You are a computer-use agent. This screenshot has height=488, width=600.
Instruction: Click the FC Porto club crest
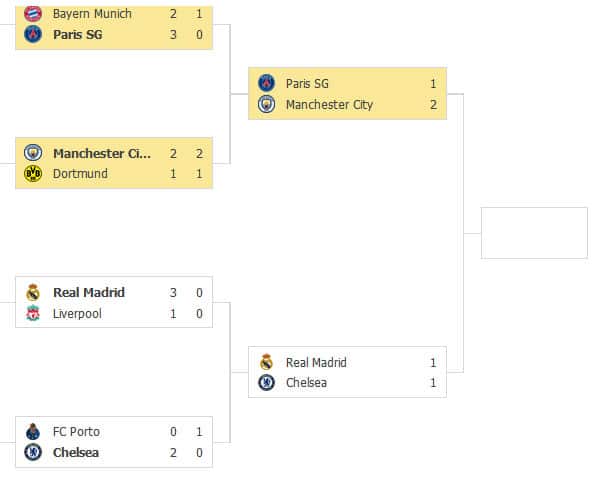(x=33, y=431)
